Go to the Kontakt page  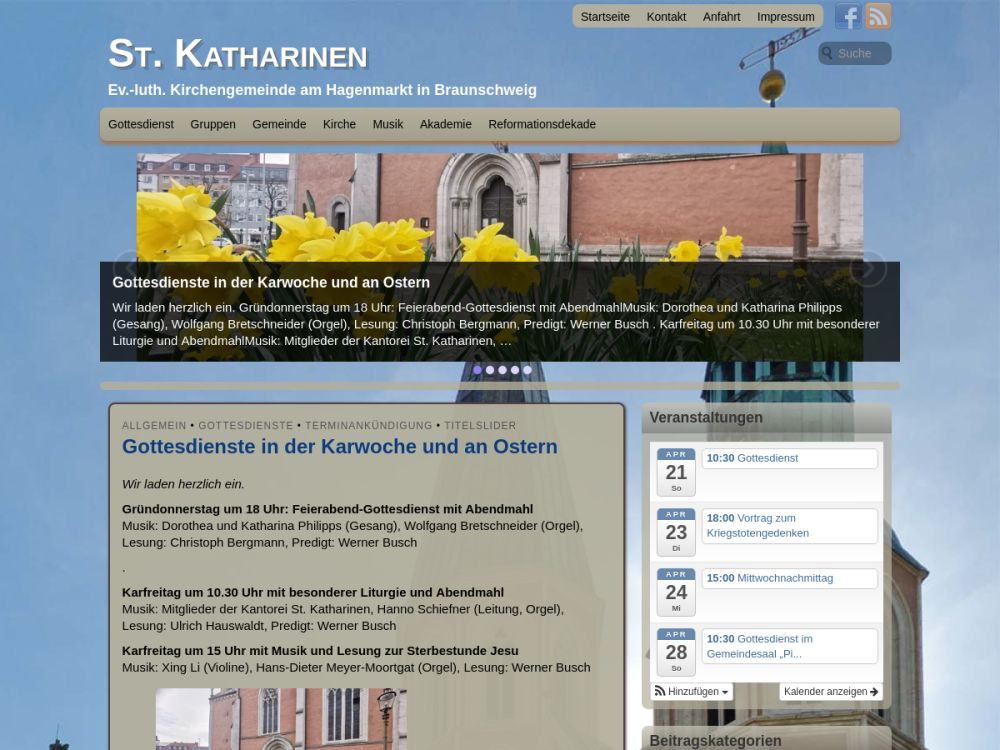tap(666, 17)
